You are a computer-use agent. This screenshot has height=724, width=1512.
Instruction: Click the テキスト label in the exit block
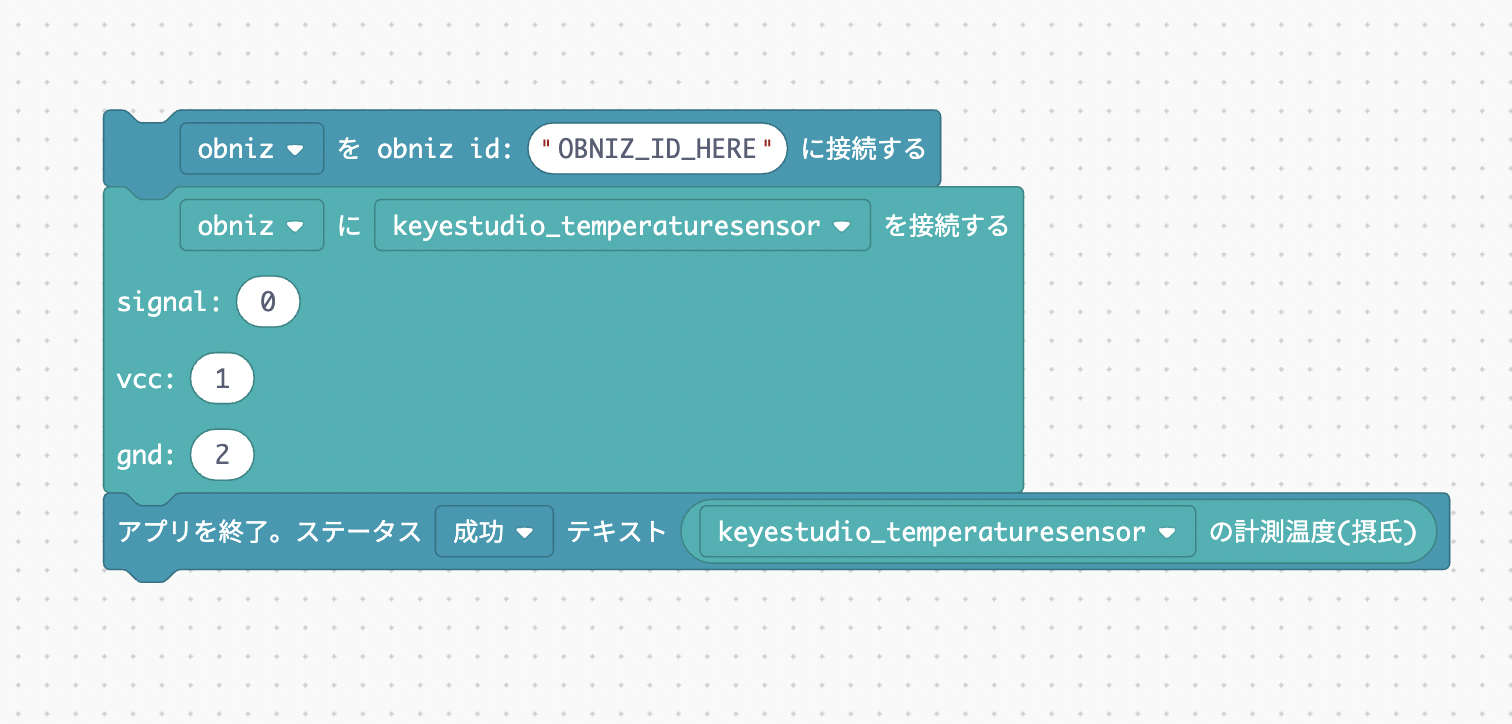click(x=616, y=531)
